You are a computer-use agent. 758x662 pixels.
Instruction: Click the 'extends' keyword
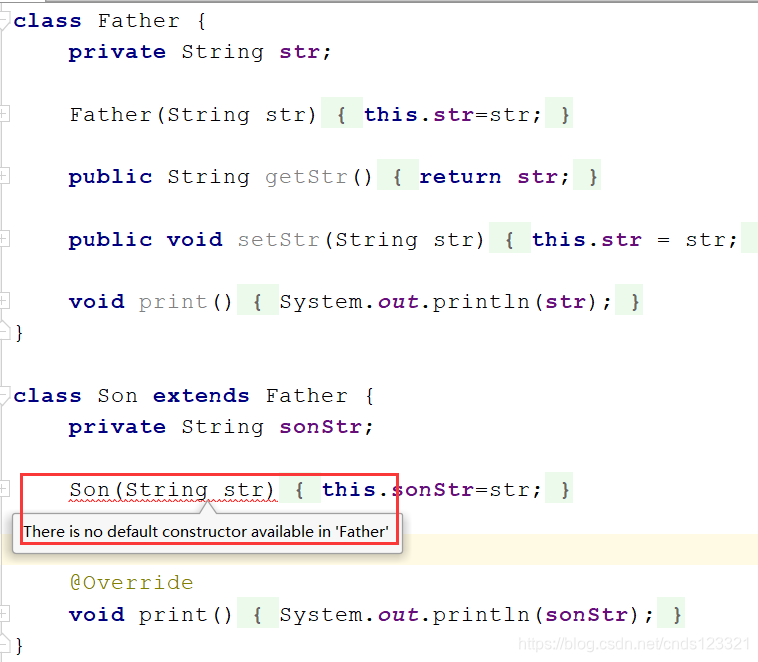pyautogui.click(x=201, y=396)
